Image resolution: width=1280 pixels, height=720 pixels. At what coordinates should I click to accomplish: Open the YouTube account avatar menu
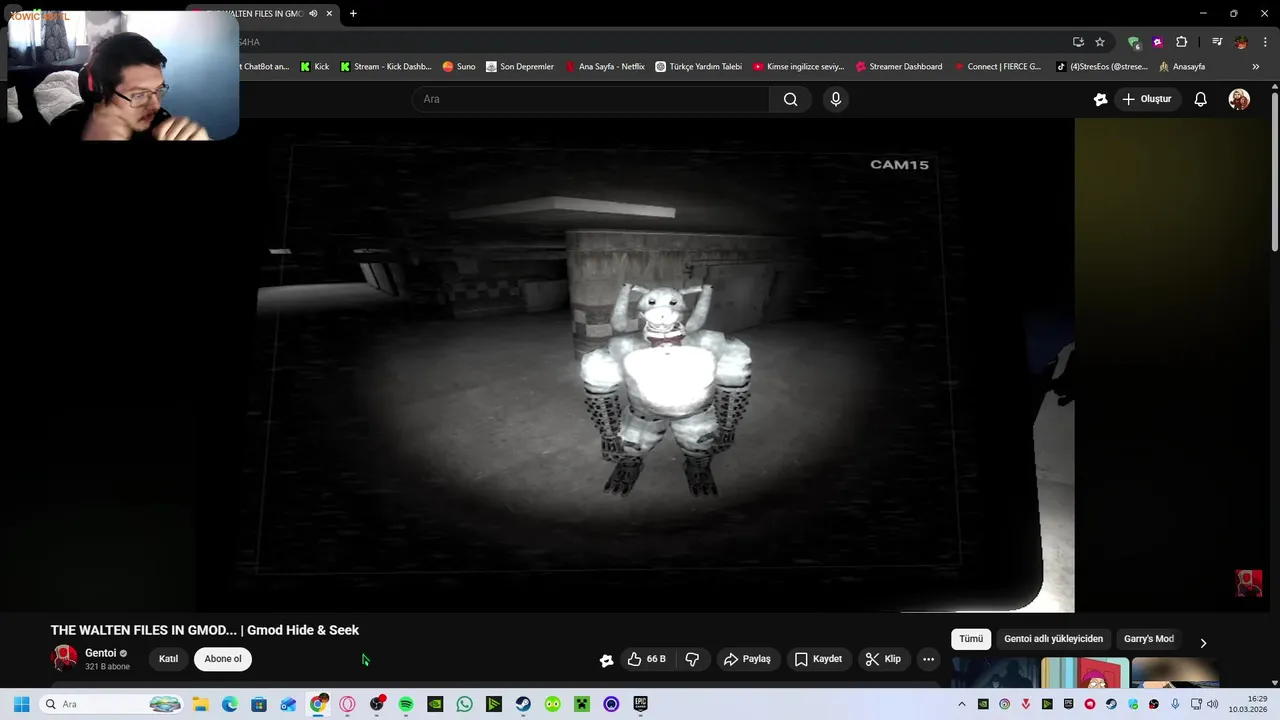[x=1239, y=99]
